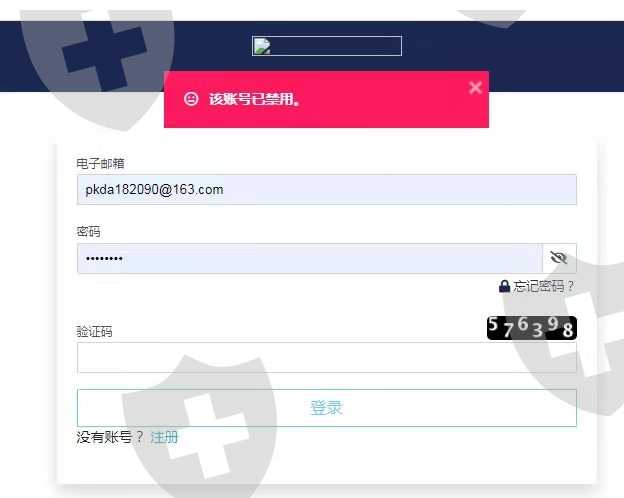This screenshot has height=498, width=624.
Task: Focus the 验证码 verification code input
Action: point(327,357)
